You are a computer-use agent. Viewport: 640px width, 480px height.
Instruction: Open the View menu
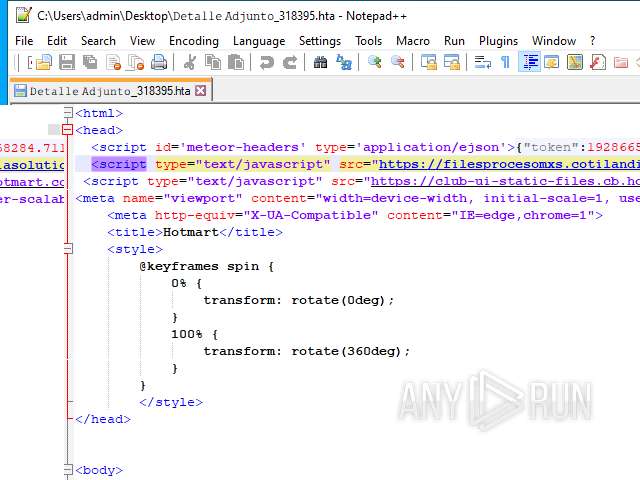[142, 41]
